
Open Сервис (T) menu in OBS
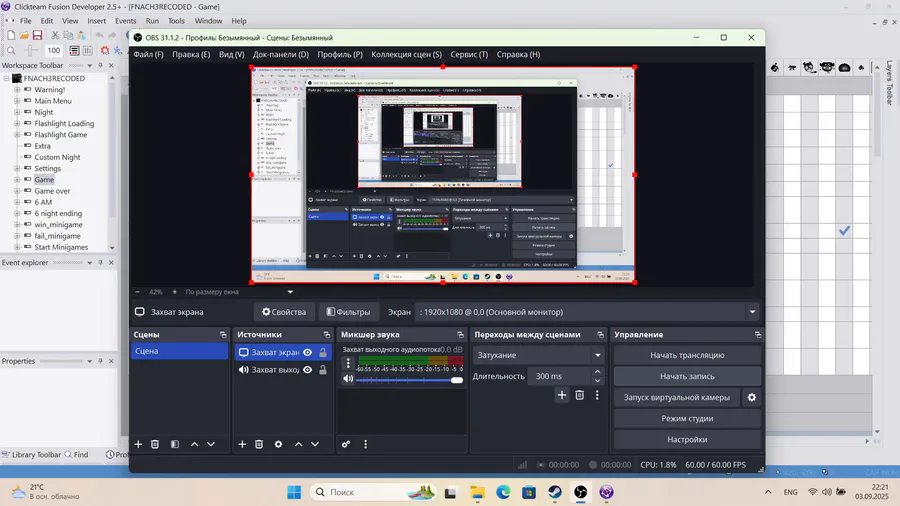click(469, 55)
